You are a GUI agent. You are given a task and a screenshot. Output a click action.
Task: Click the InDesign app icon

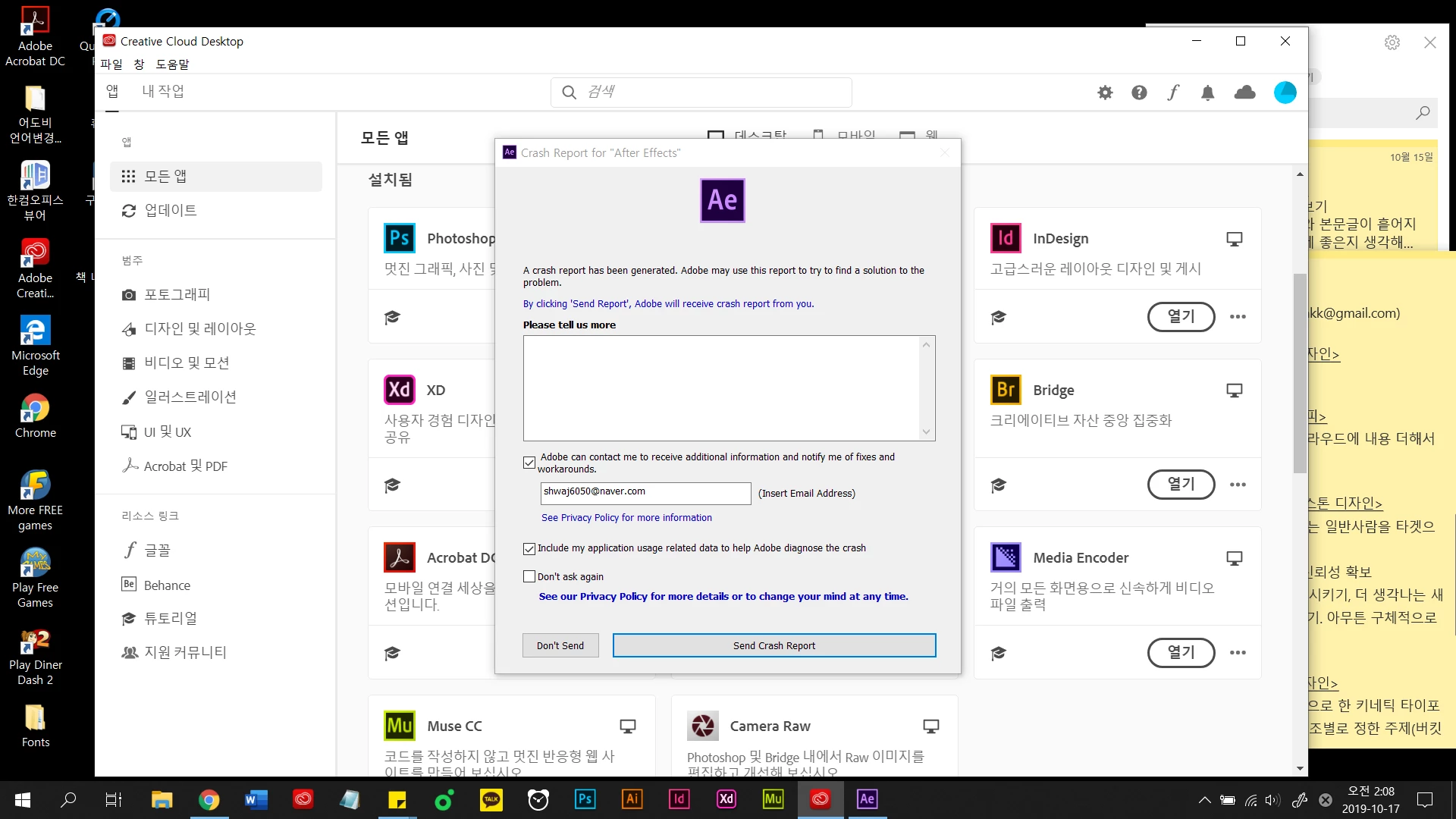1006,238
